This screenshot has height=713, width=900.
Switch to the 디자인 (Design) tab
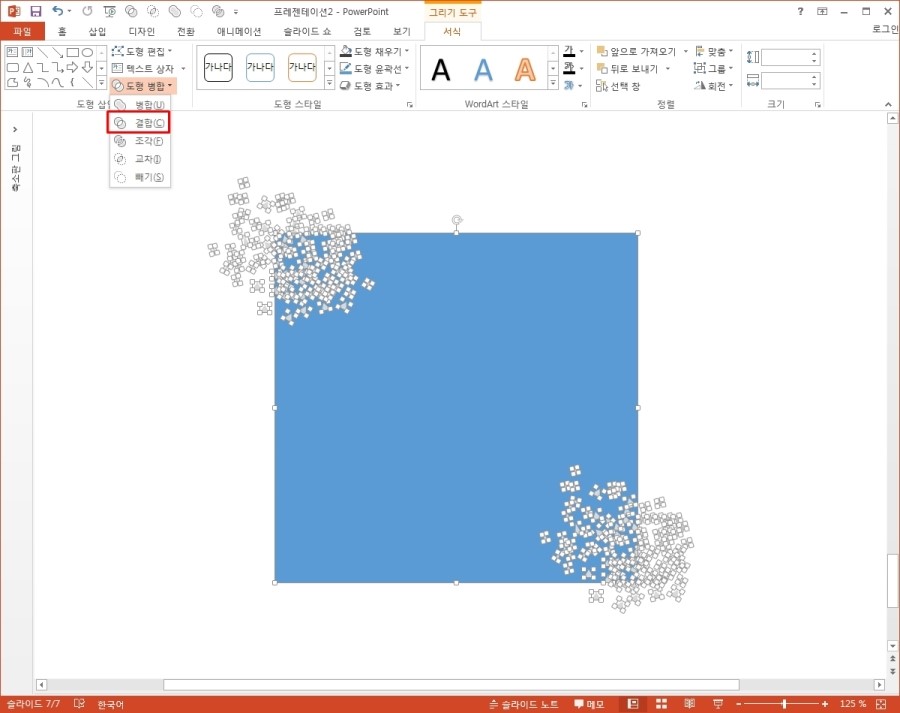point(141,32)
